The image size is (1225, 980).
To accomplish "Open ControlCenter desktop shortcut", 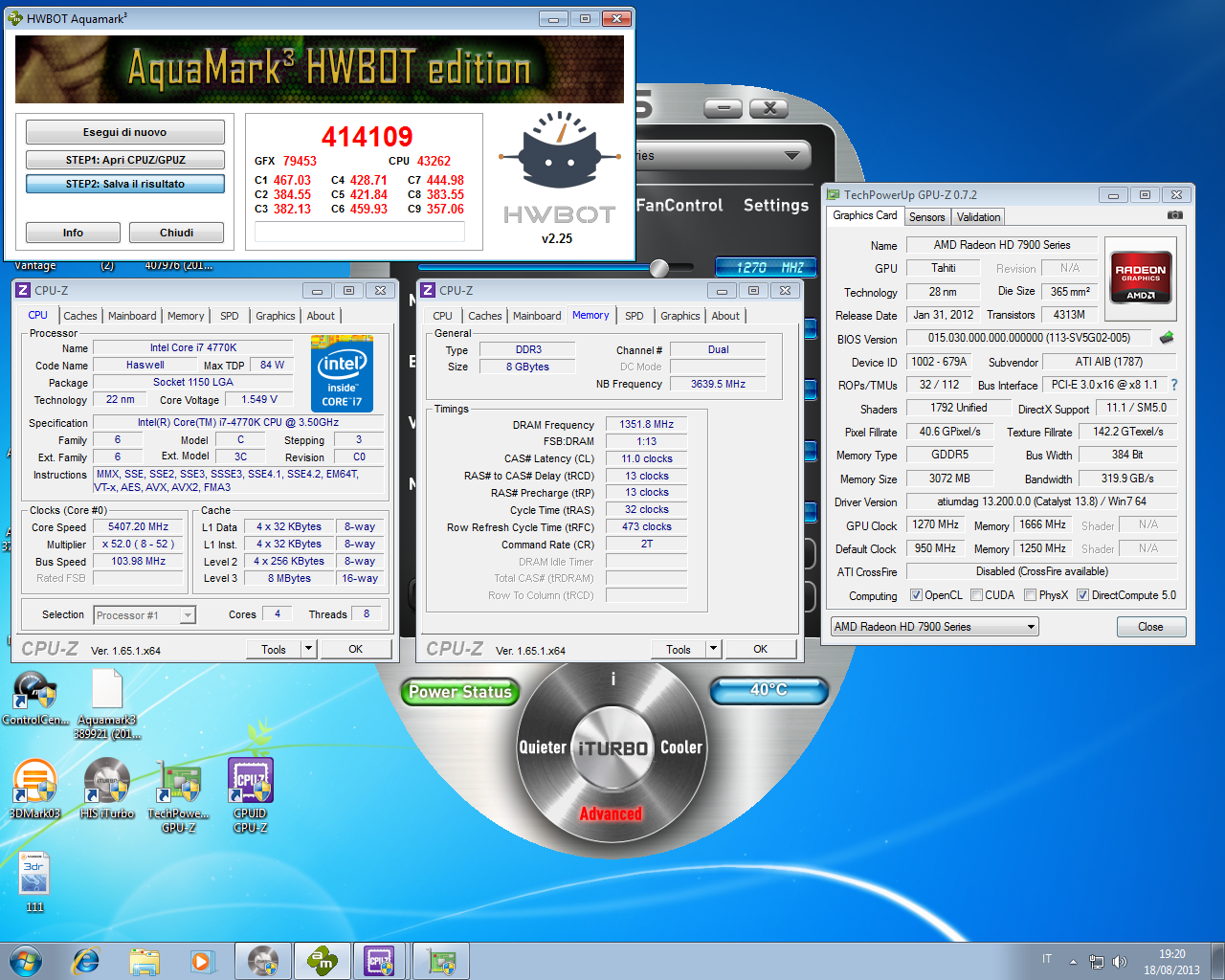I will 34,699.
